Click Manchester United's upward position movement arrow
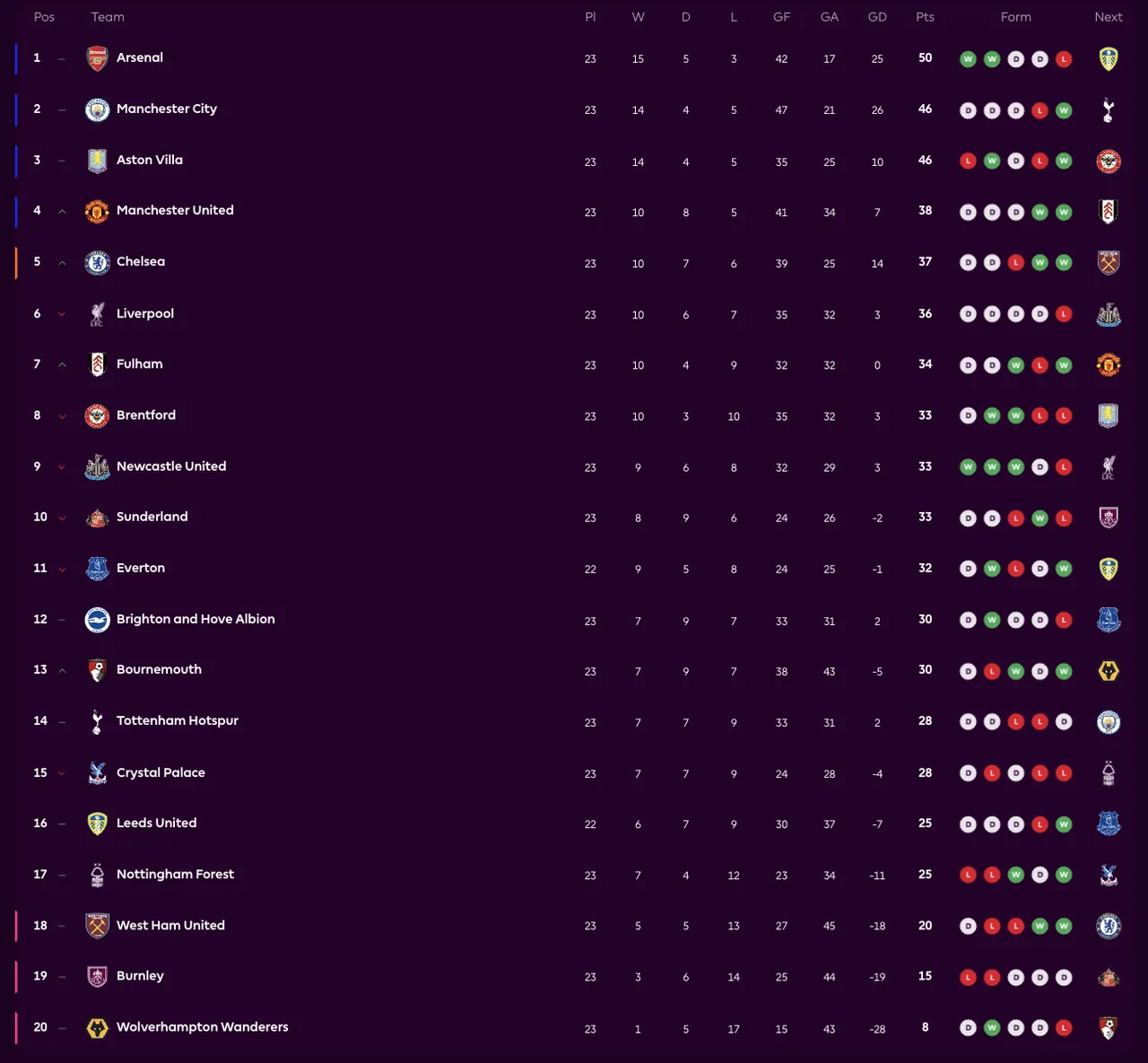Viewport: 1148px width, 1063px height. 62,212
